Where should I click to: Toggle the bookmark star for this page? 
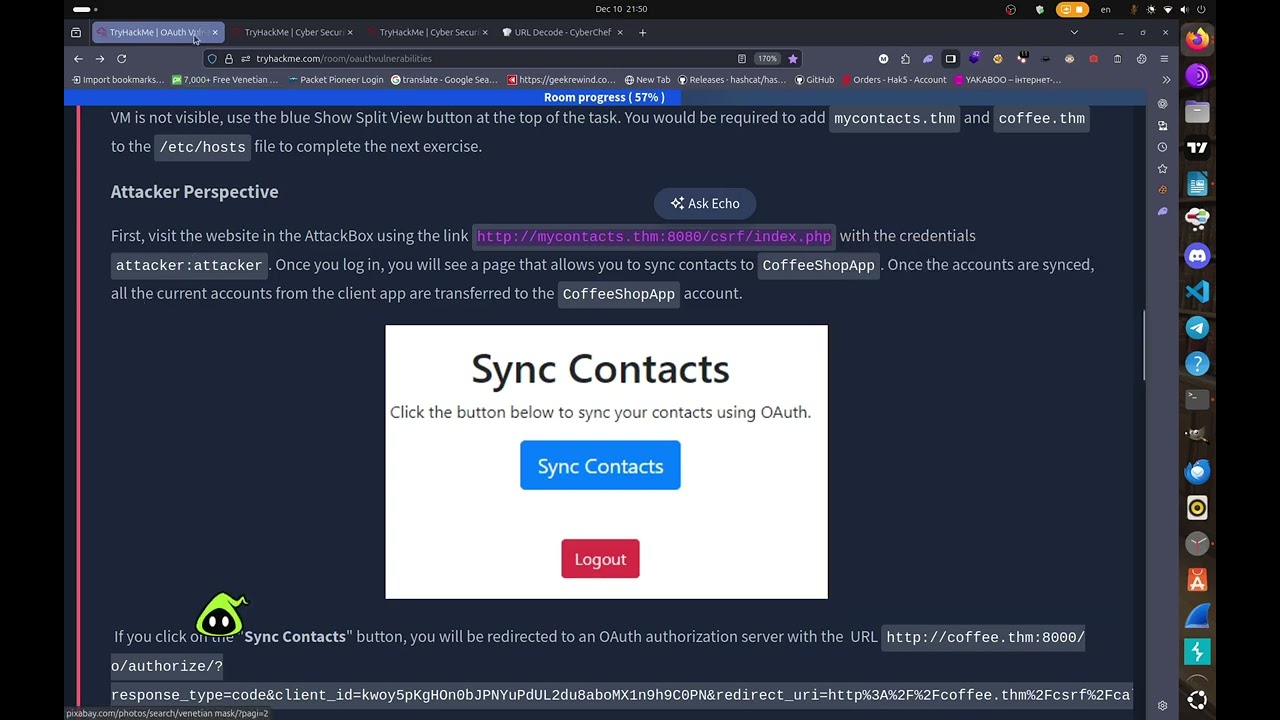pos(793,59)
